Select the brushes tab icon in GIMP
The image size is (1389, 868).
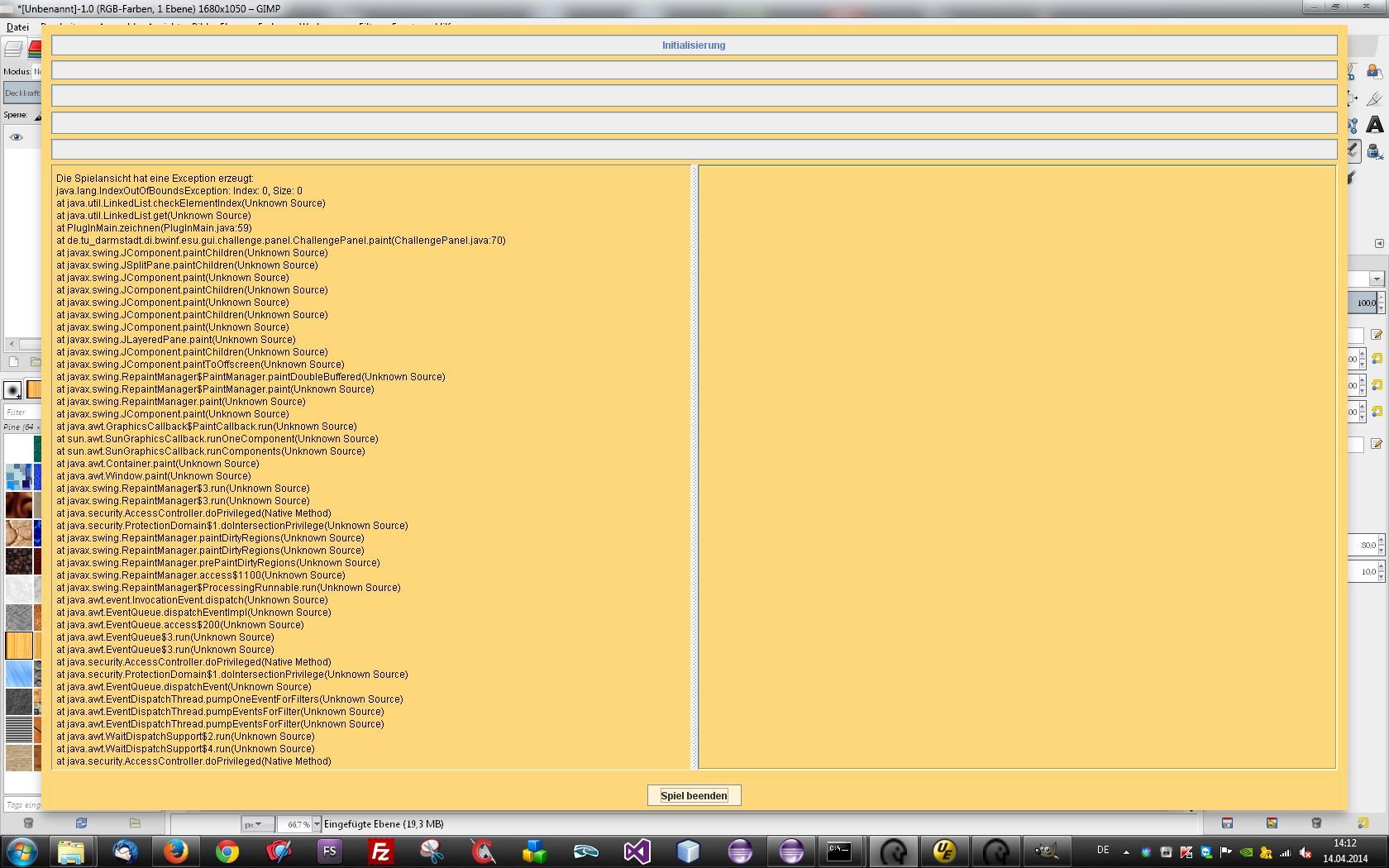13,389
